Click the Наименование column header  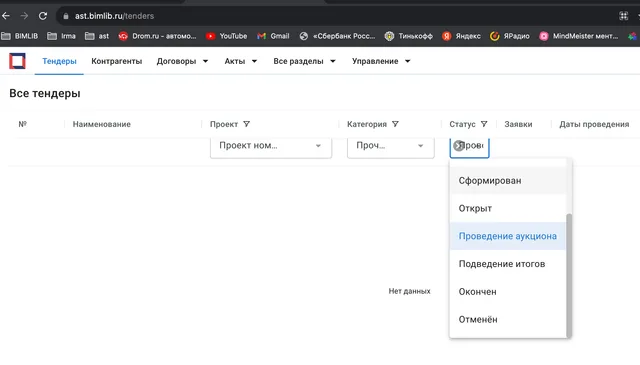[102, 124]
